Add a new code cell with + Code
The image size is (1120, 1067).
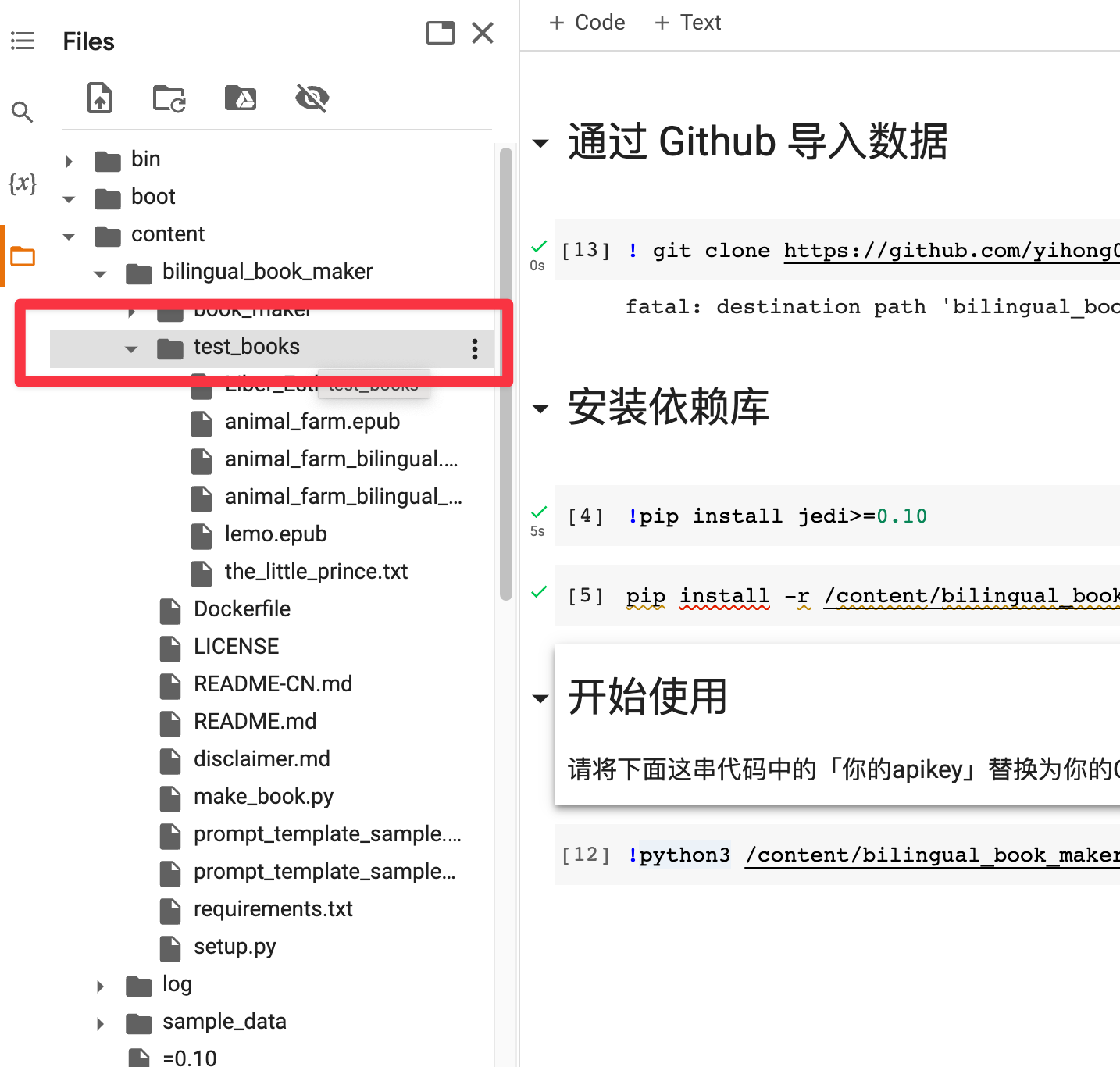tap(587, 22)
